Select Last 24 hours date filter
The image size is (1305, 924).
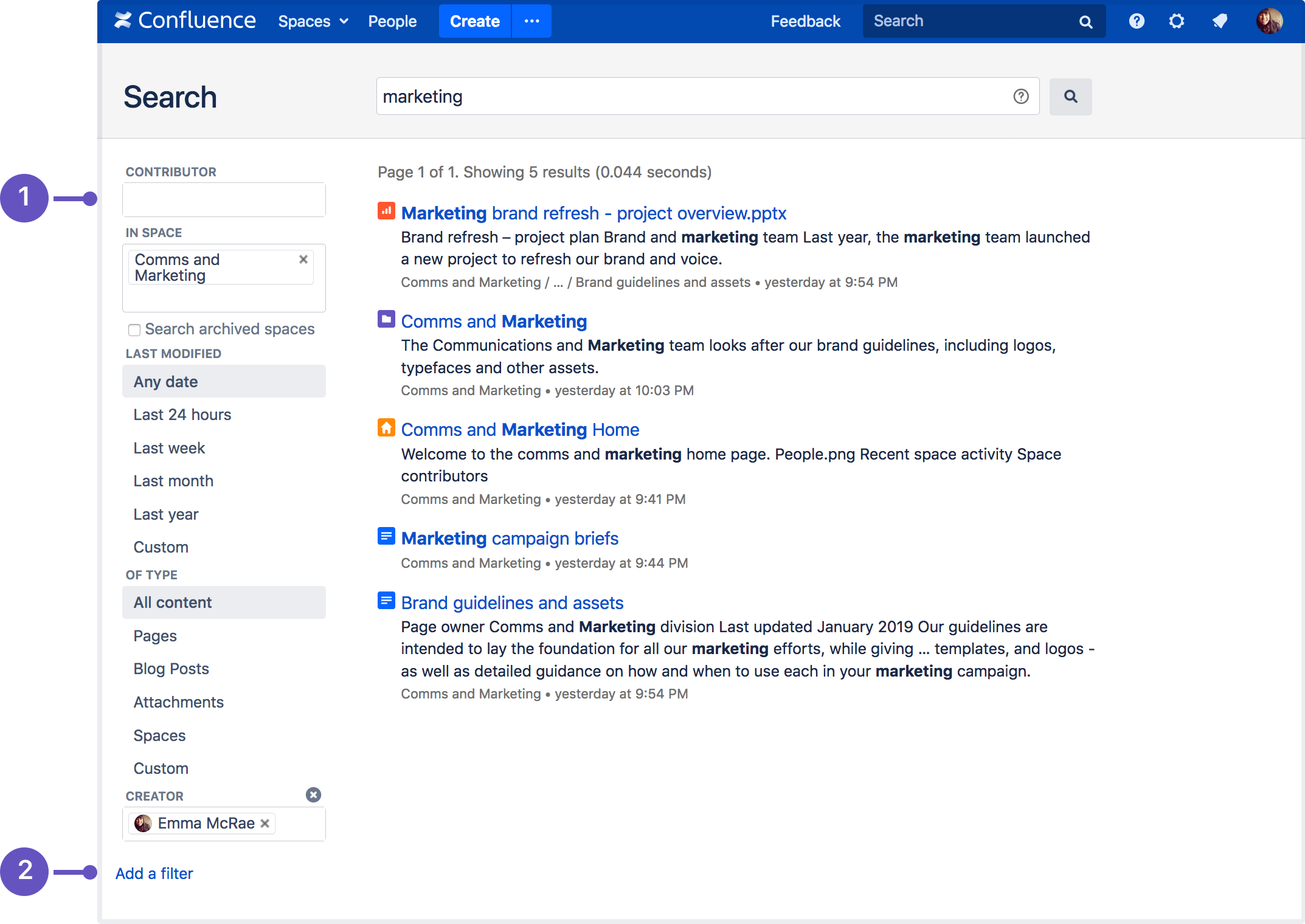tap(183, 414)
